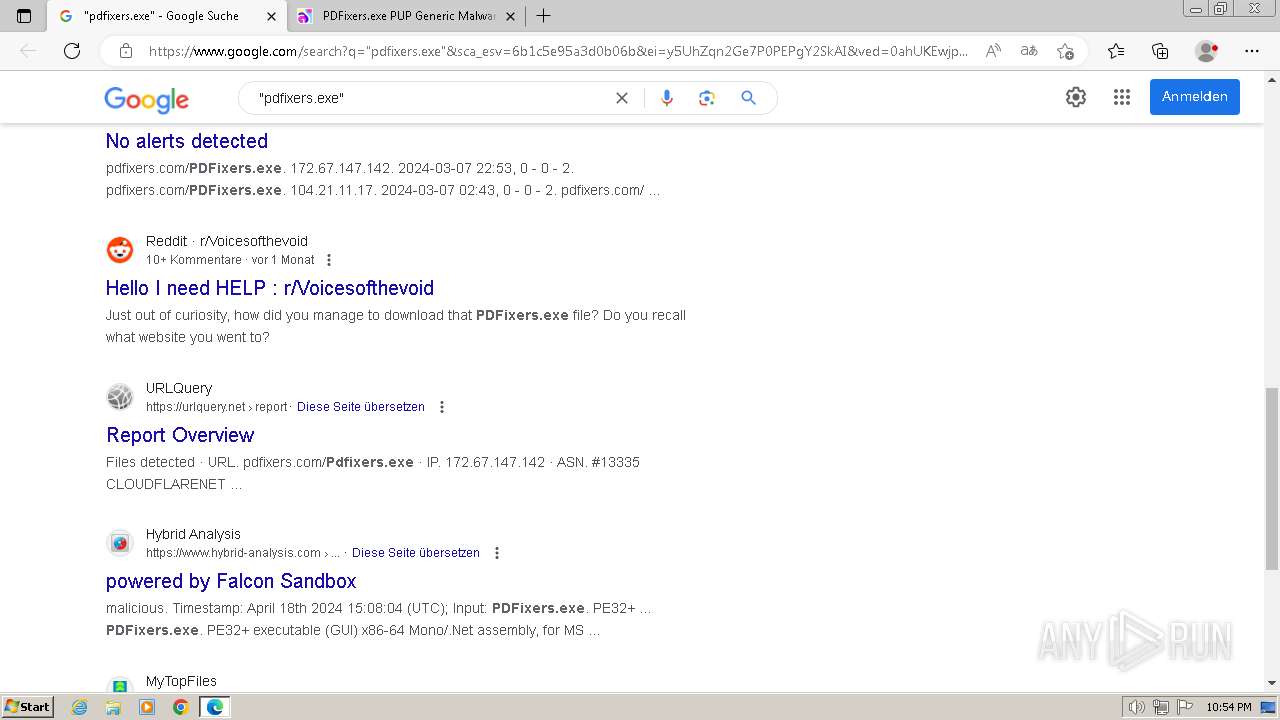1280x720 pixels.
Task: Translate the Hybrid Analysis result page
Action: 416,553
